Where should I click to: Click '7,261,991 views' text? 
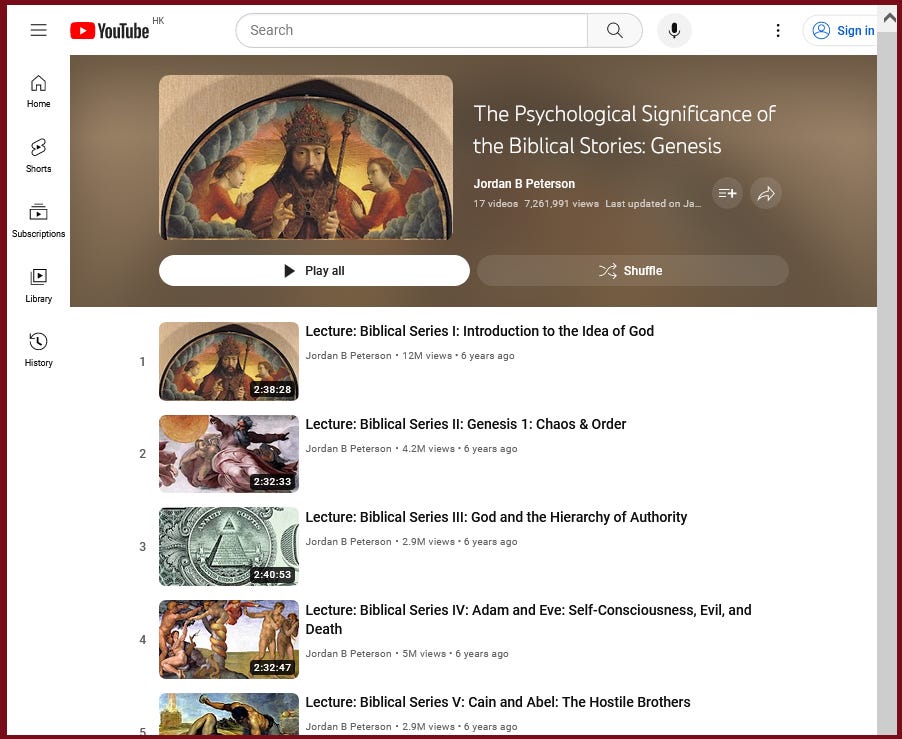561,204
